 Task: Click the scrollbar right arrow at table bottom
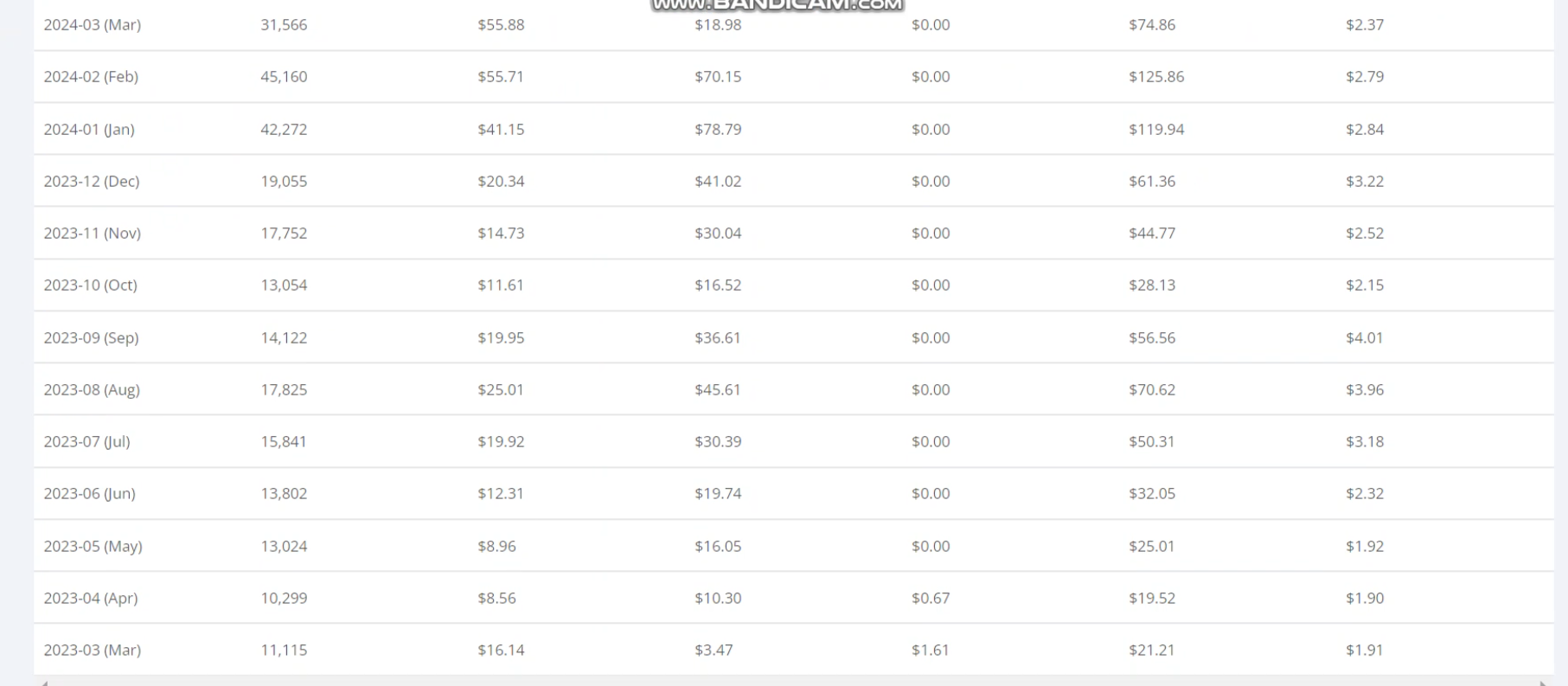click(1544, 683)
